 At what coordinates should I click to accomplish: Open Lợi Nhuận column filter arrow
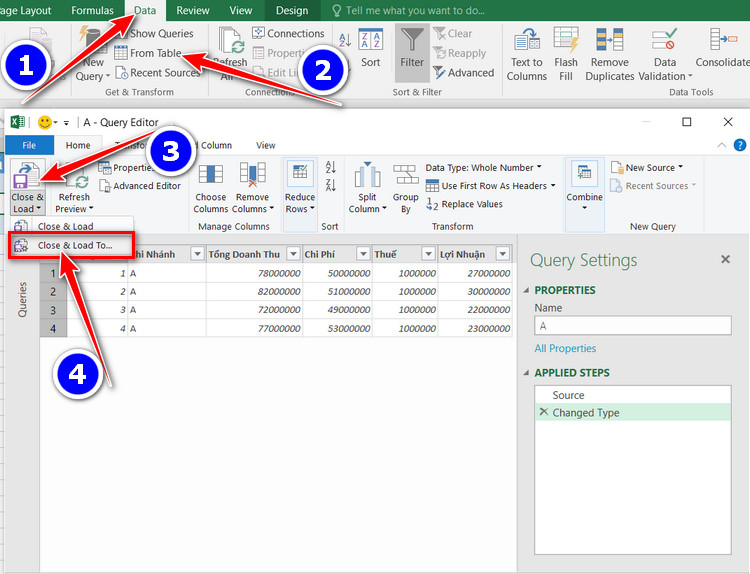[503, 254]
